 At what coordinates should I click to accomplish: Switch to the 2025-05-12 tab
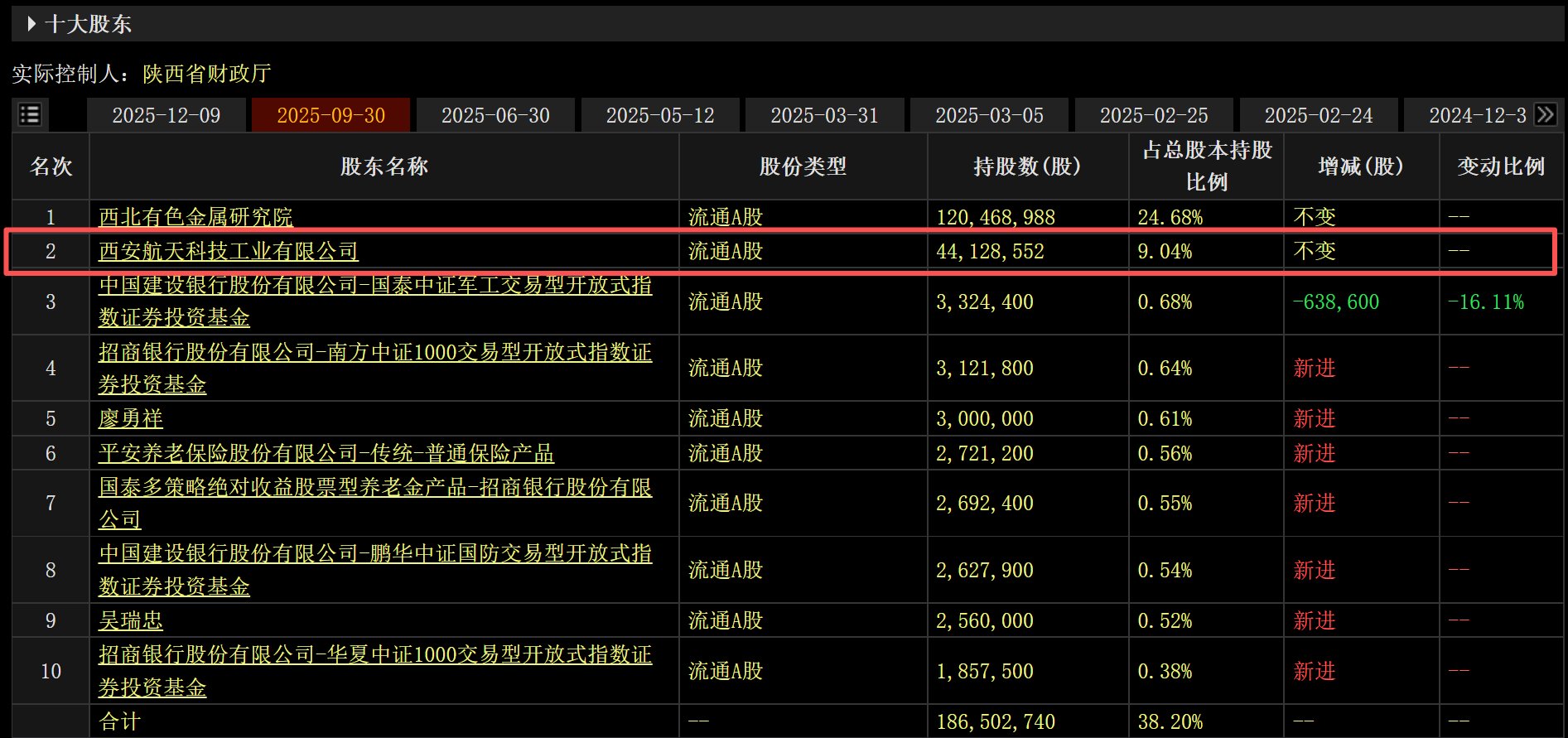[x=660, y=115]
